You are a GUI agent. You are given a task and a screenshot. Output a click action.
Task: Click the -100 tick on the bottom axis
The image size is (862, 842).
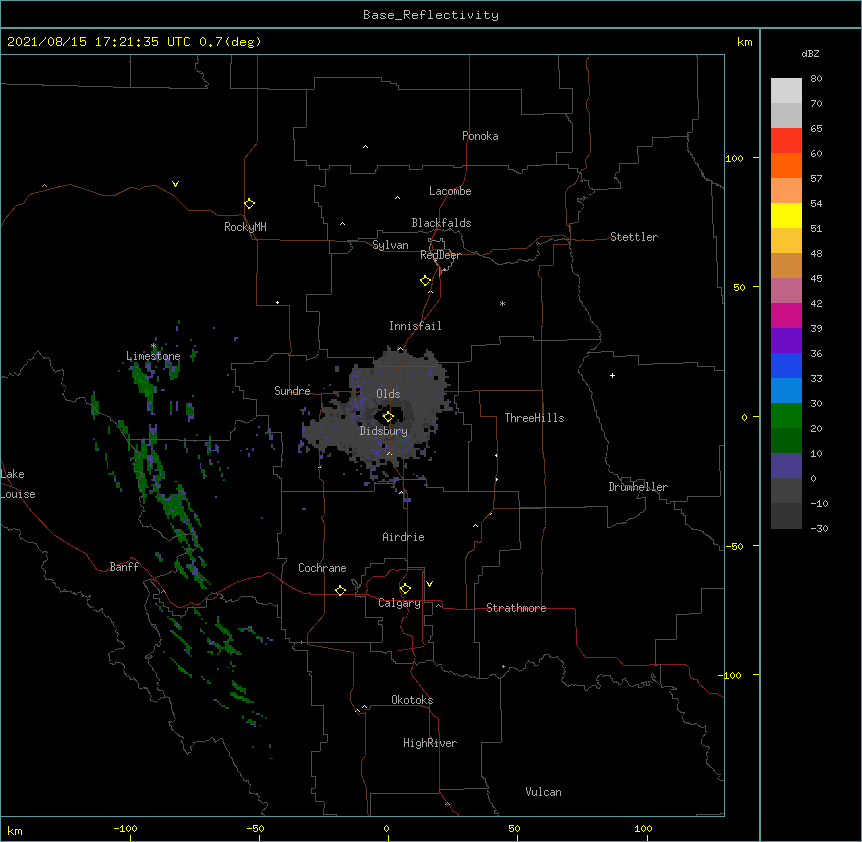(125, 829)
